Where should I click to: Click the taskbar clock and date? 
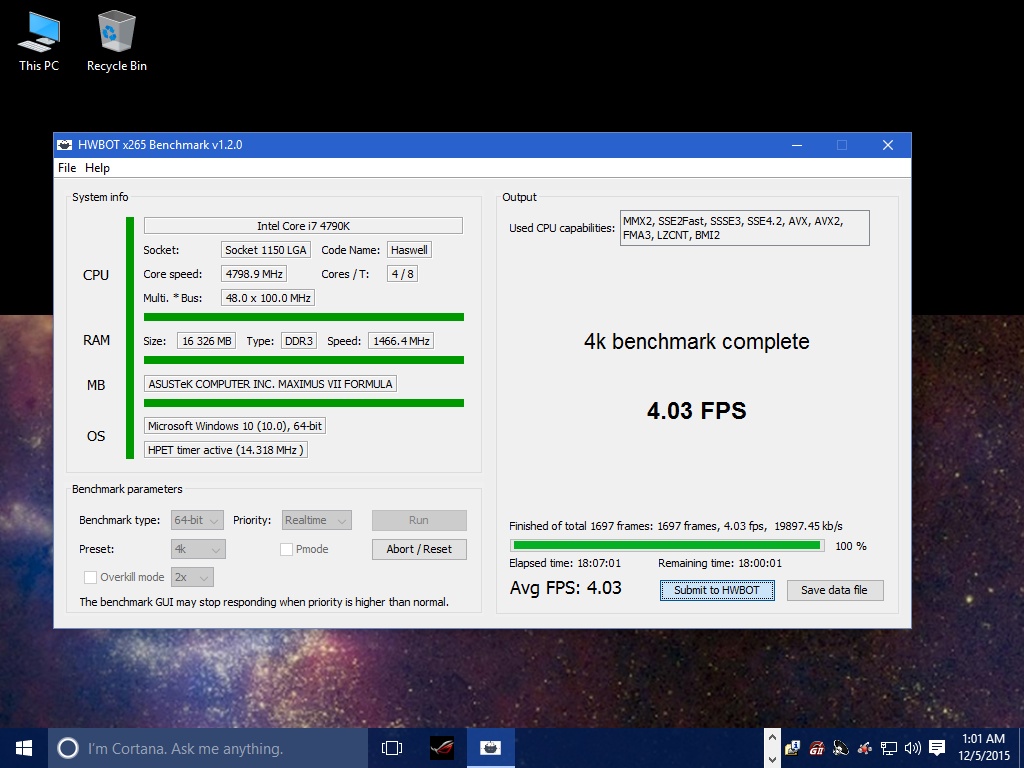pyautogui.click(x=984, y=748)
